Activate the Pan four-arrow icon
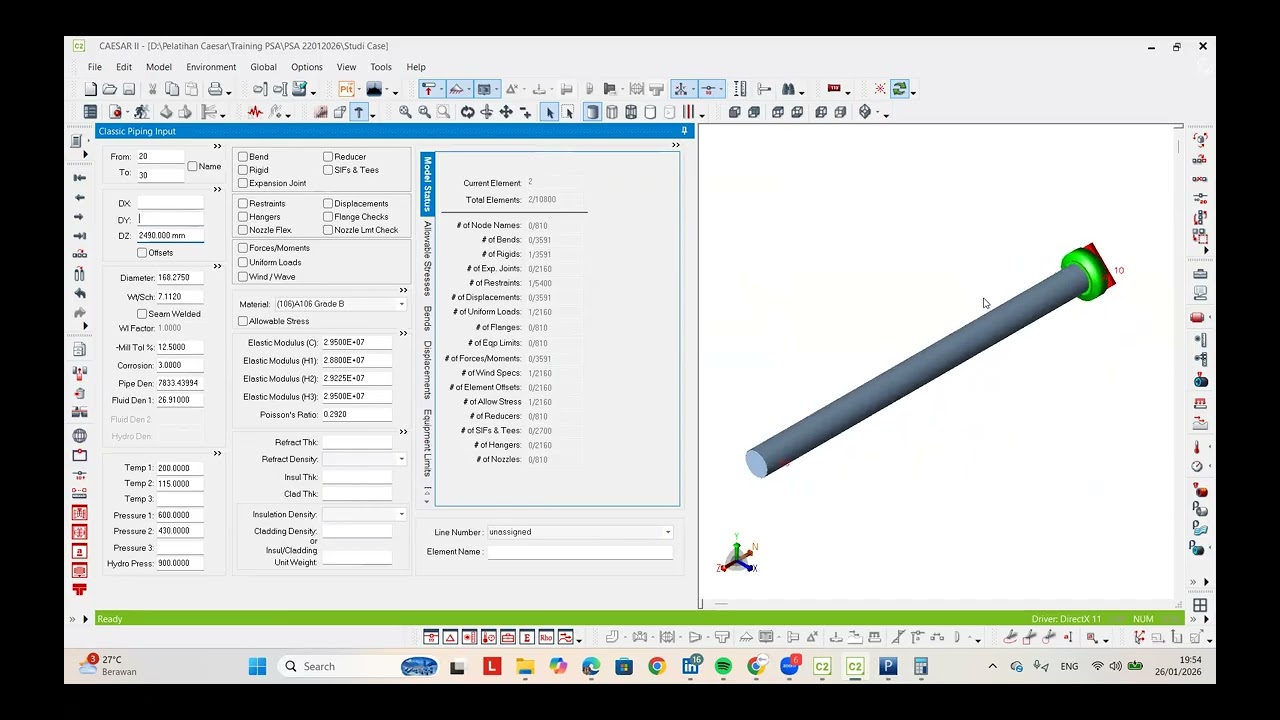This screenshot has height=720, width=1280. (506, 112)
